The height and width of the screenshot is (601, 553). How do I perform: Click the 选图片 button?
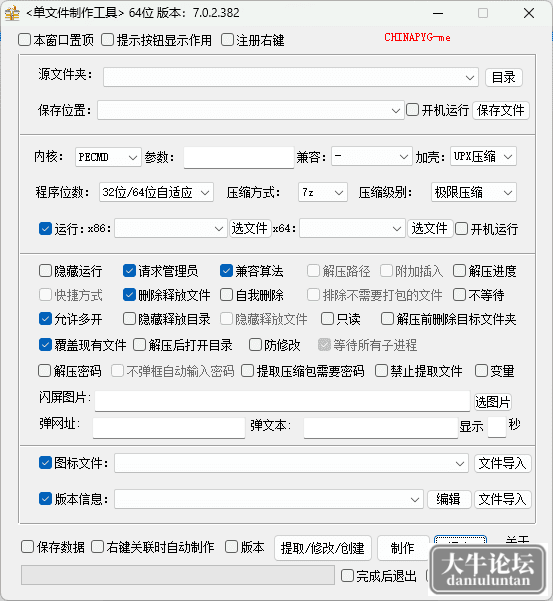pos(493,402)
